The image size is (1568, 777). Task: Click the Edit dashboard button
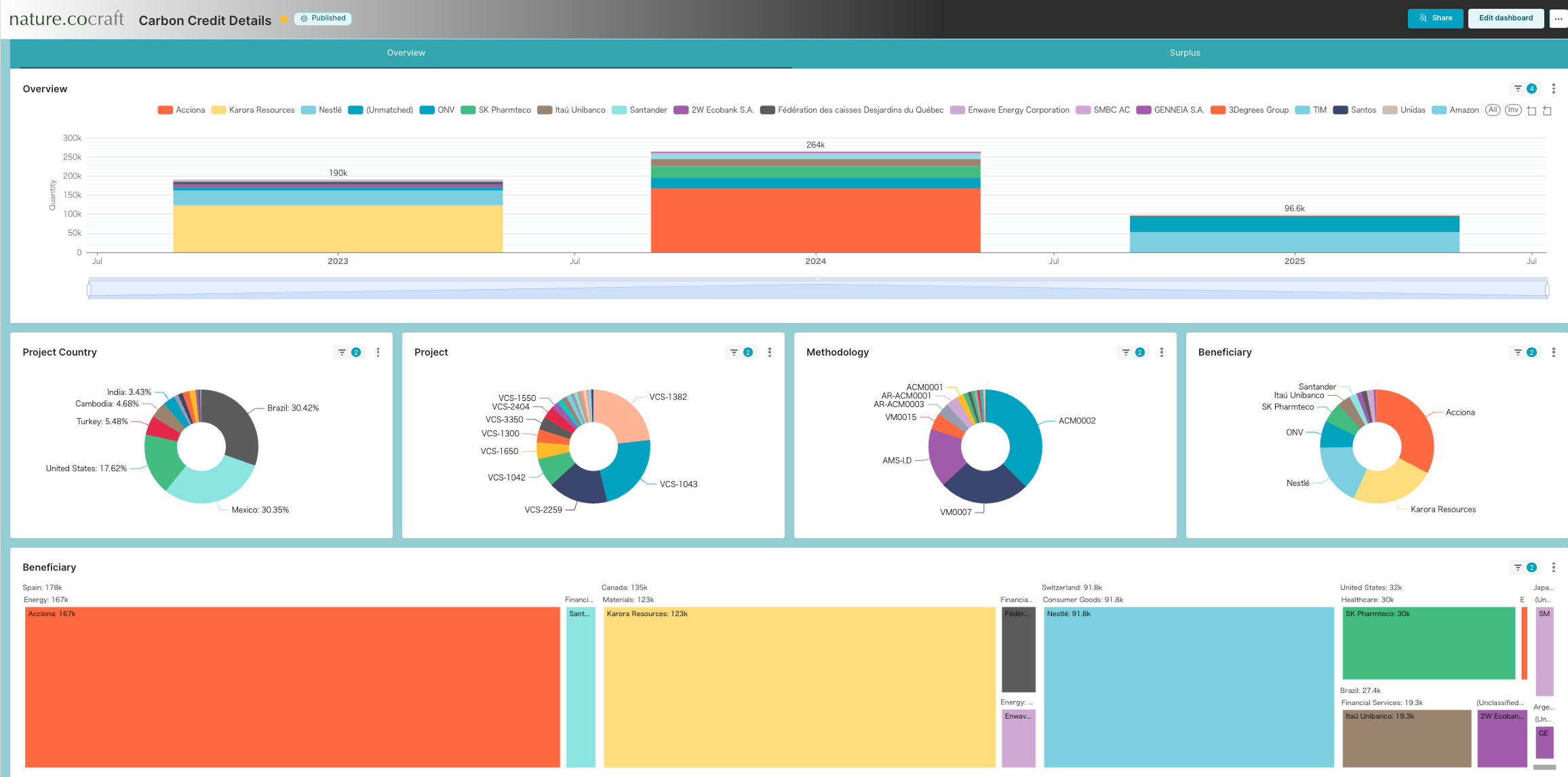coord(1506,18)
